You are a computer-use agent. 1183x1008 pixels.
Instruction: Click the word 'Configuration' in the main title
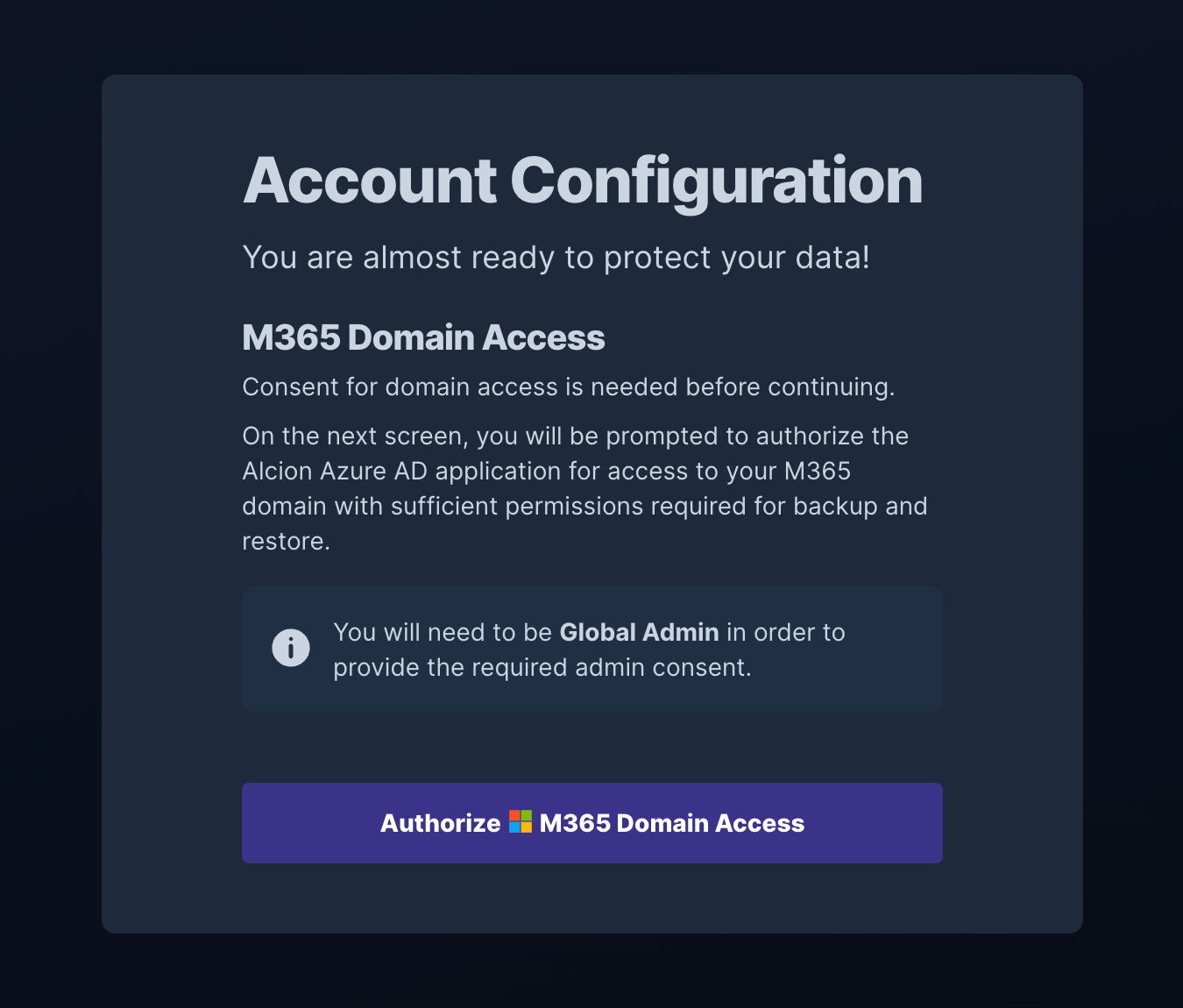717,181
